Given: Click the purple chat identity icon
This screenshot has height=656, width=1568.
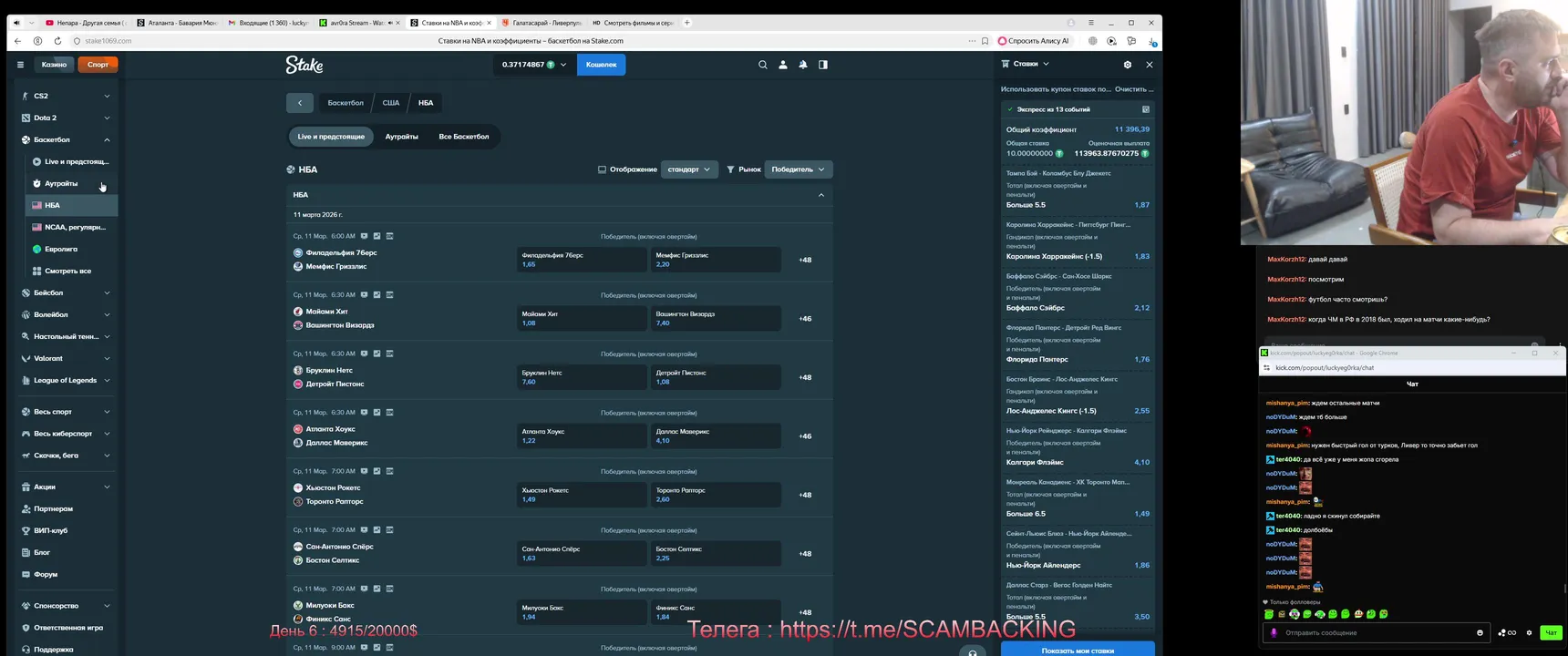Looking at the screenshot, I should [1274, 632].
